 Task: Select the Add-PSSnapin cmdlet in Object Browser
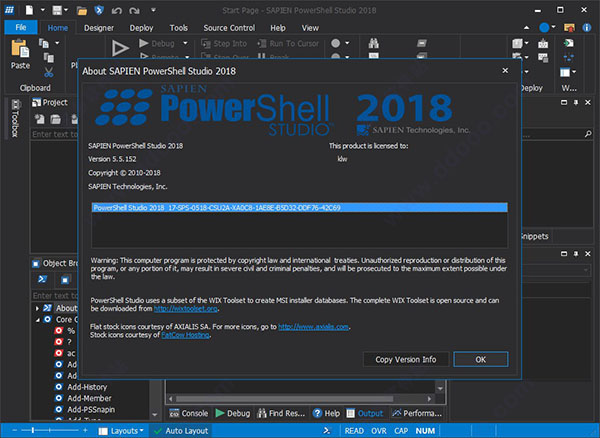tap(91, 410)
